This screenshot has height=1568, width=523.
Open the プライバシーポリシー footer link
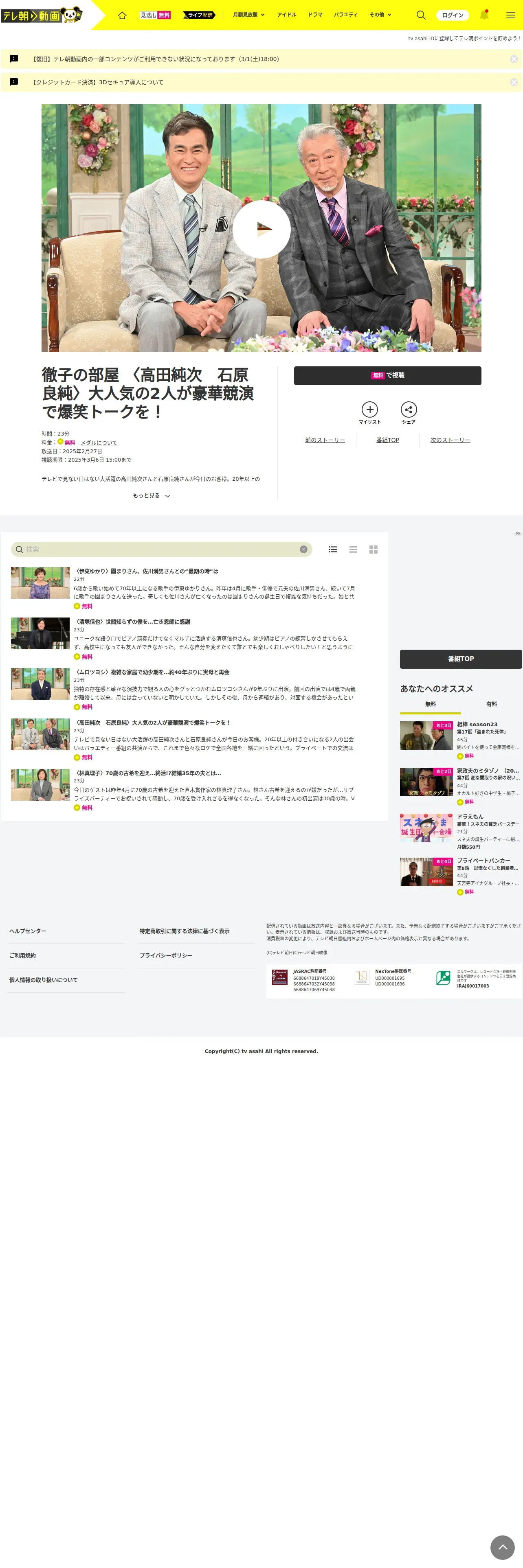166,956
